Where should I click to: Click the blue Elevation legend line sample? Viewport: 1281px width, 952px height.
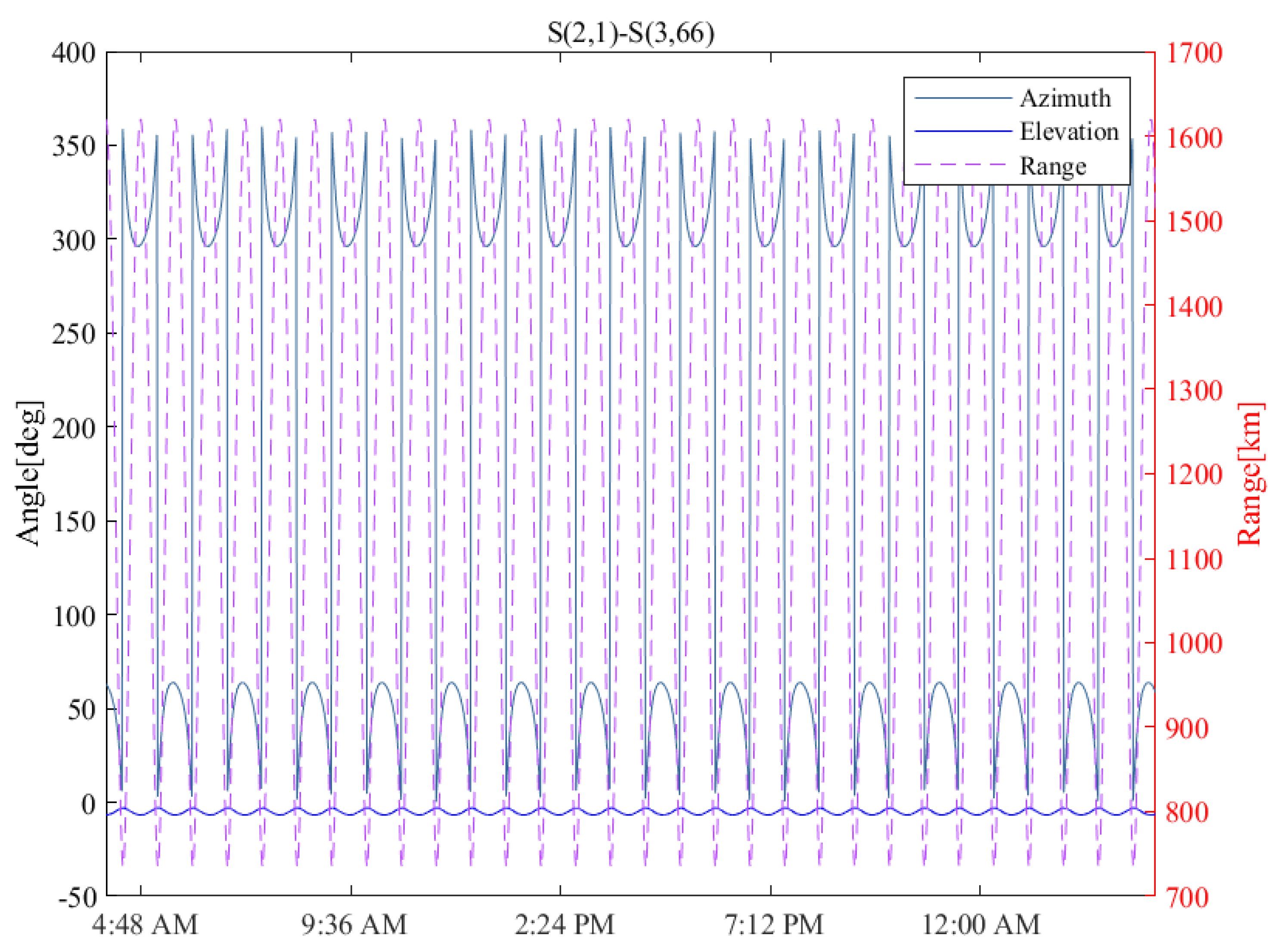963,131
